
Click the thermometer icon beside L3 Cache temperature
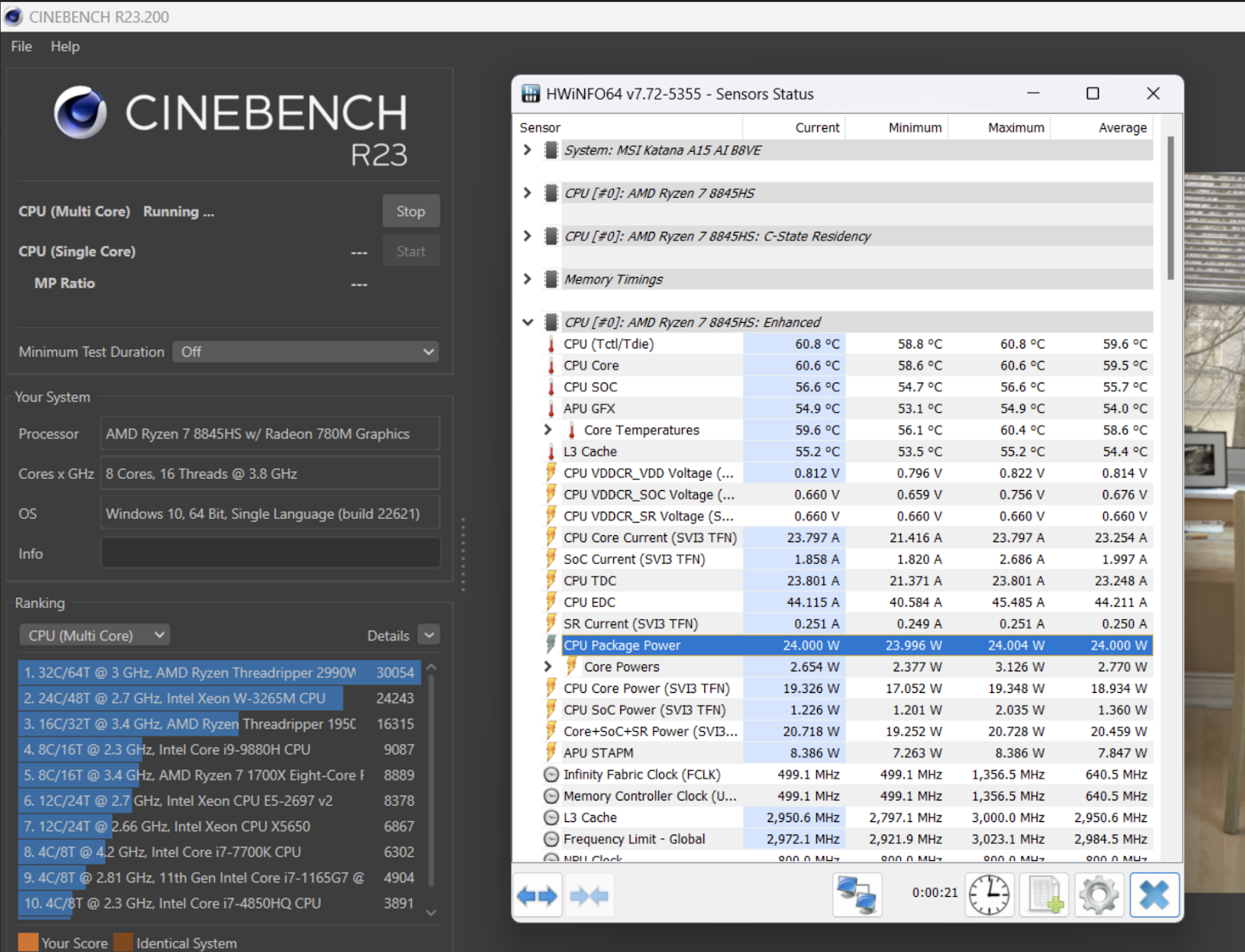tap(551, 452)
